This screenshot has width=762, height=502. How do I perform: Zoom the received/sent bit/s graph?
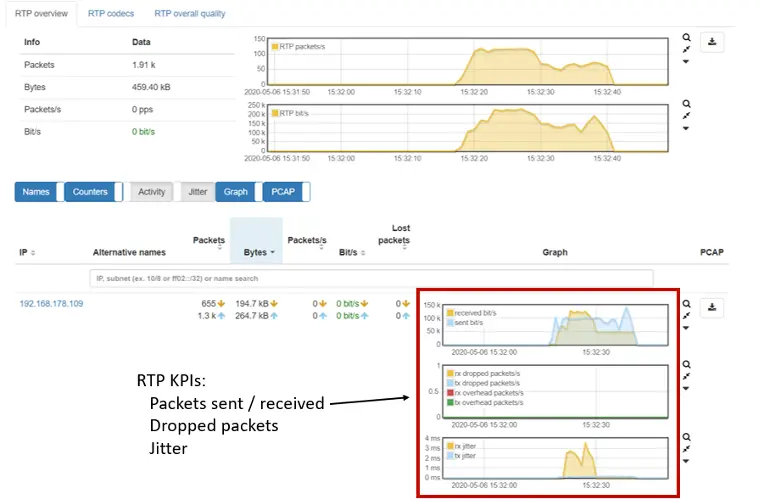[686, 304]
